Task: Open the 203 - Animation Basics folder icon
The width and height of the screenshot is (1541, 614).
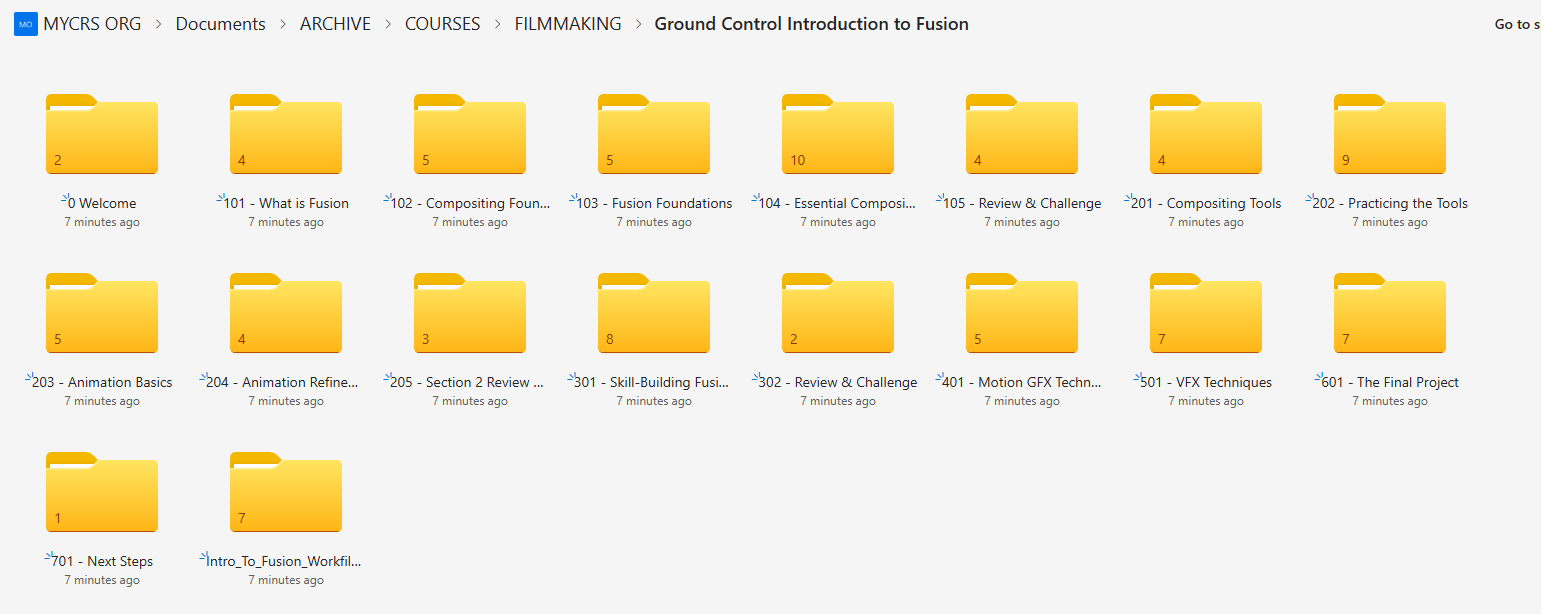Action: coord(102,314)
